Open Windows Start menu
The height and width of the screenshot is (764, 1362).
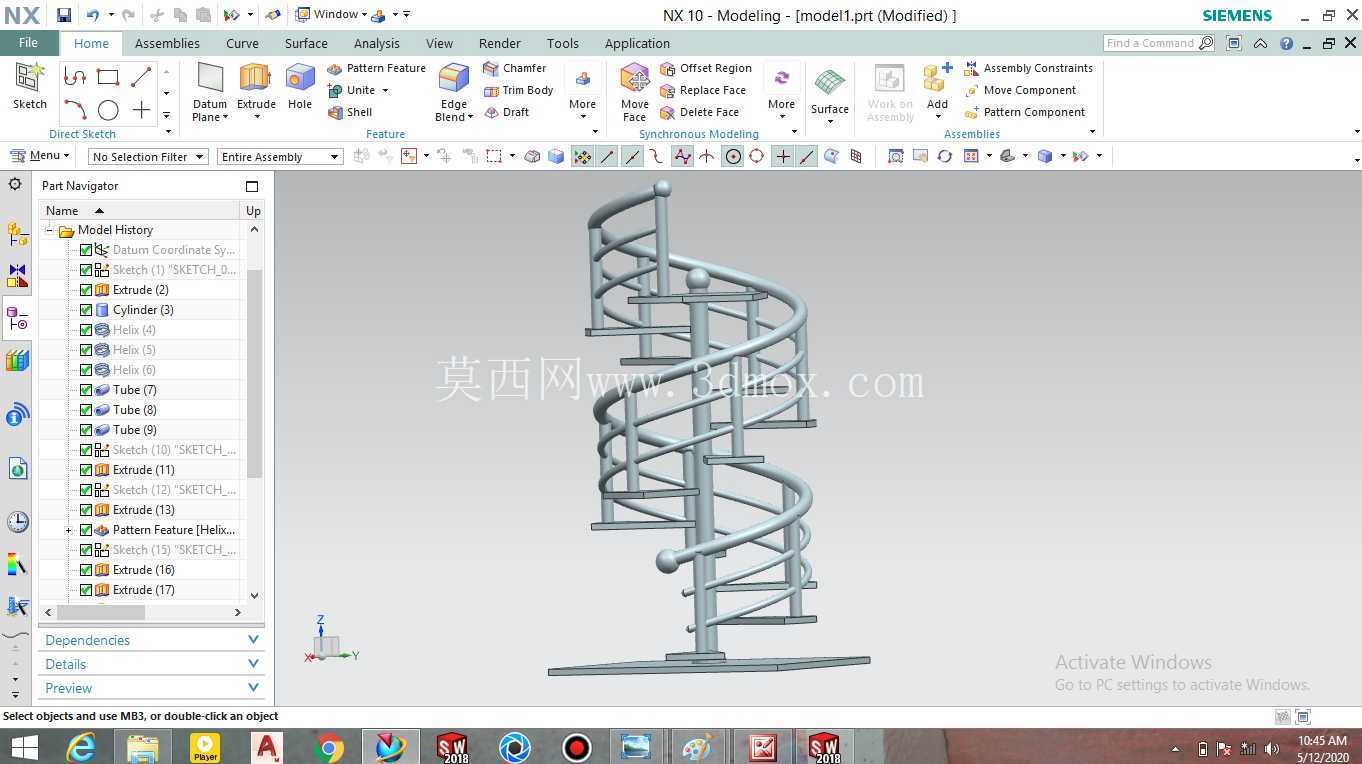point(24,747)
